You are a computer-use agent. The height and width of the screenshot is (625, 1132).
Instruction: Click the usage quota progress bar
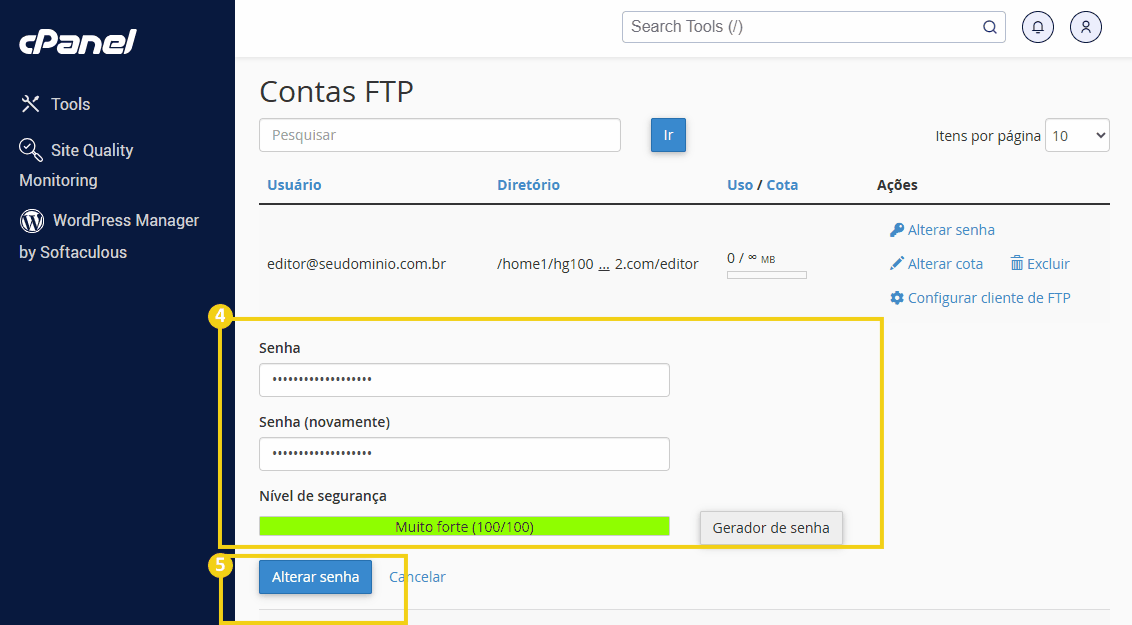(767, 275)
